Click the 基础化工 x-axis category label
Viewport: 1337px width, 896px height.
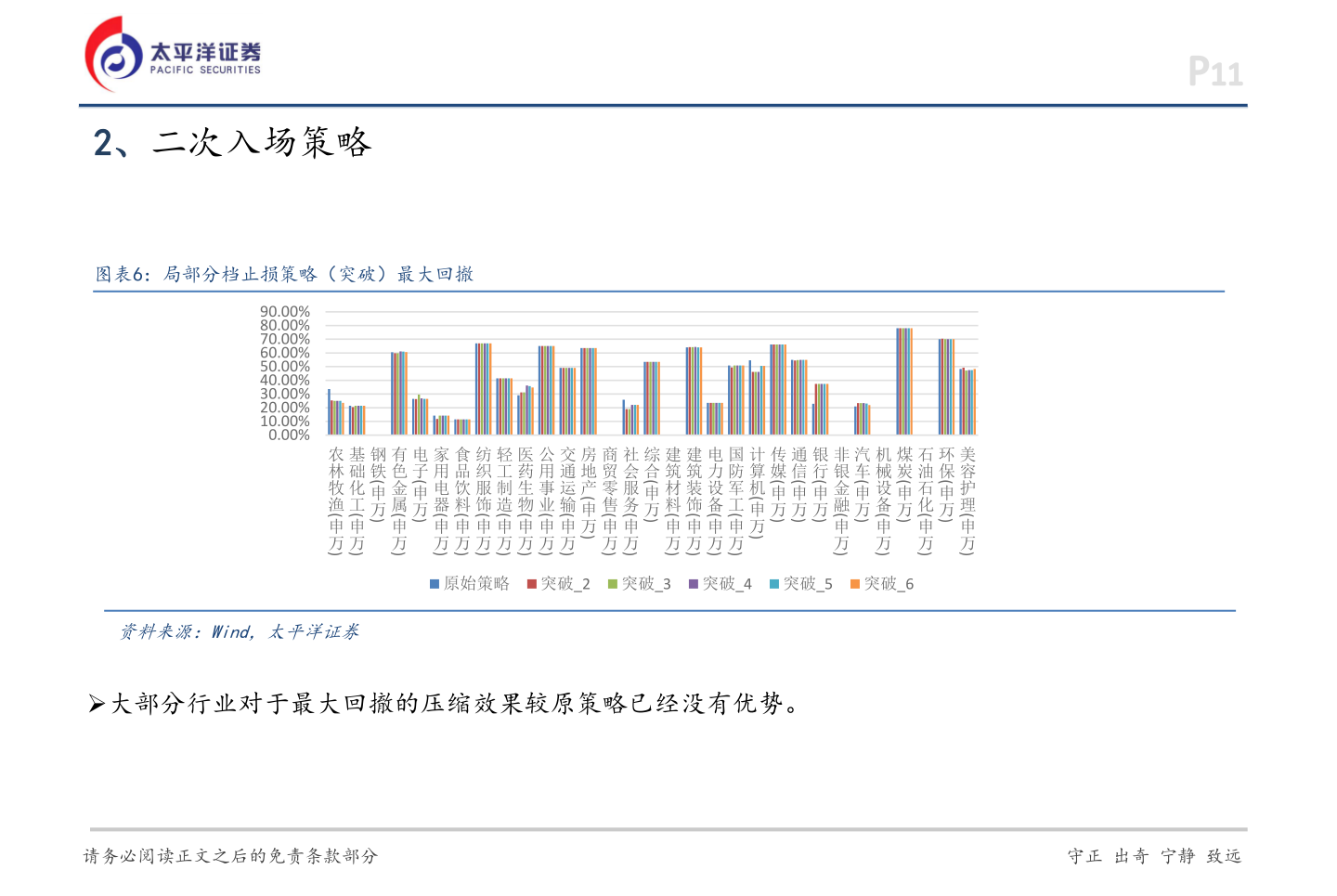(x=357, y=500)
